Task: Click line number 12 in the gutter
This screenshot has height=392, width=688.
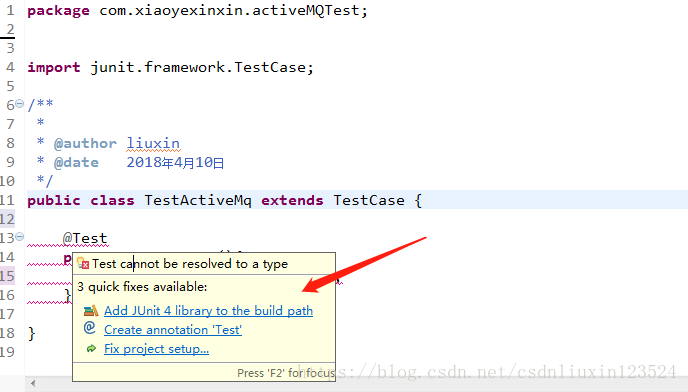Action: (7, 219)
